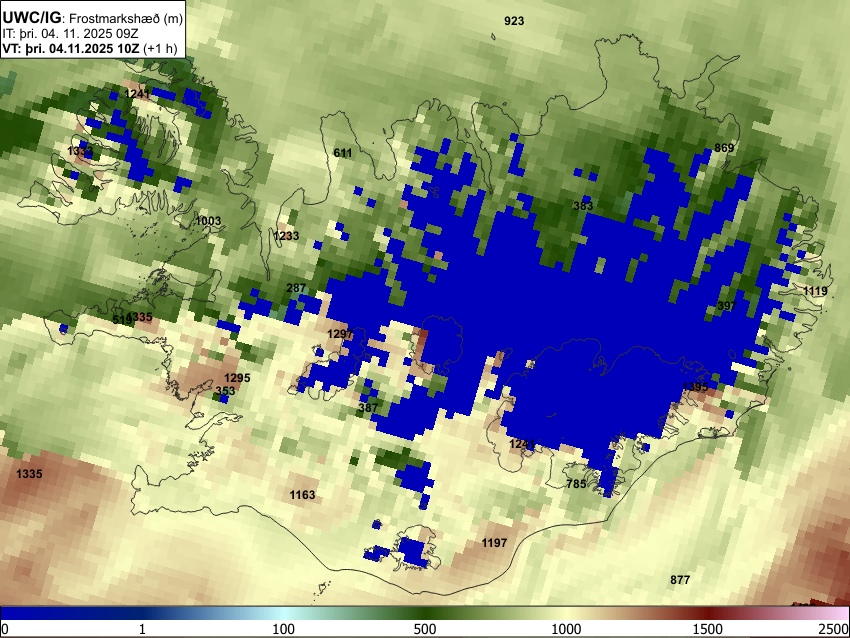Select the 1233 height value
This screenshot has width=850, height=638.
(286, 236)
